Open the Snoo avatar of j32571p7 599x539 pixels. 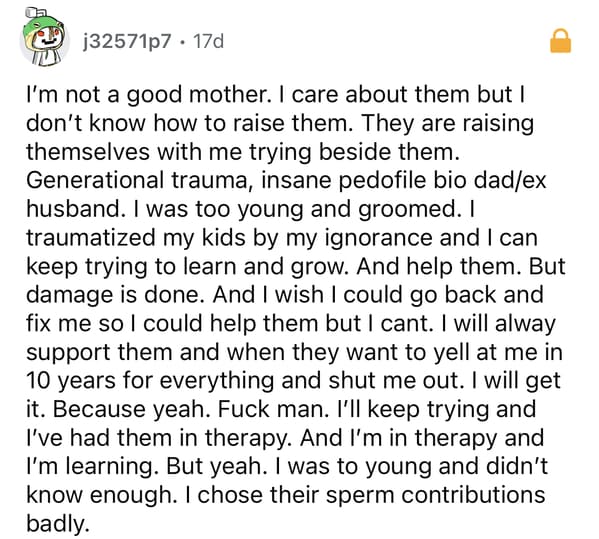pos(44,40)
